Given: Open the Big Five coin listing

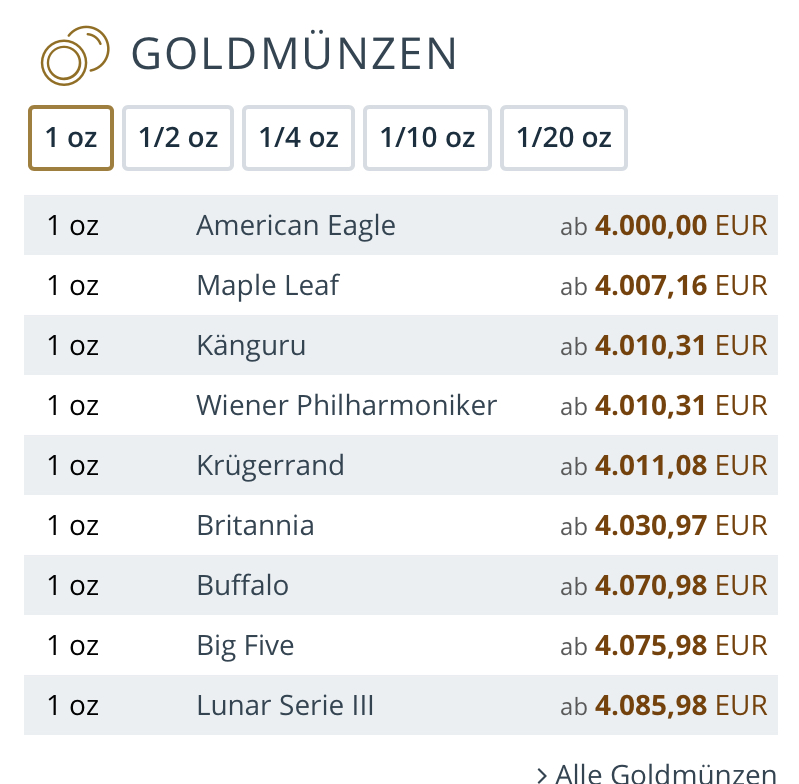Looking at the screenshot, I should pyautogui.click(x=245, y=646).
